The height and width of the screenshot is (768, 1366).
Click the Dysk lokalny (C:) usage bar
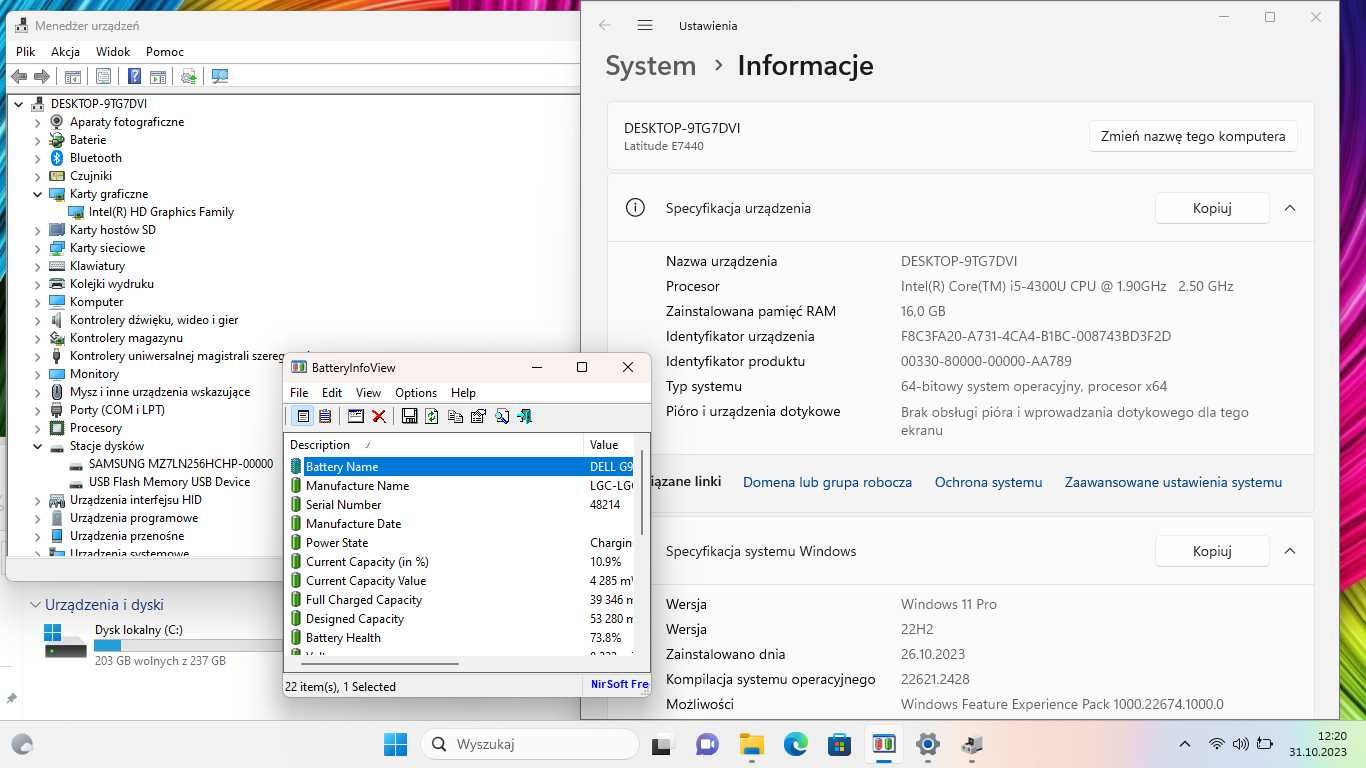[x=189, y=646]
